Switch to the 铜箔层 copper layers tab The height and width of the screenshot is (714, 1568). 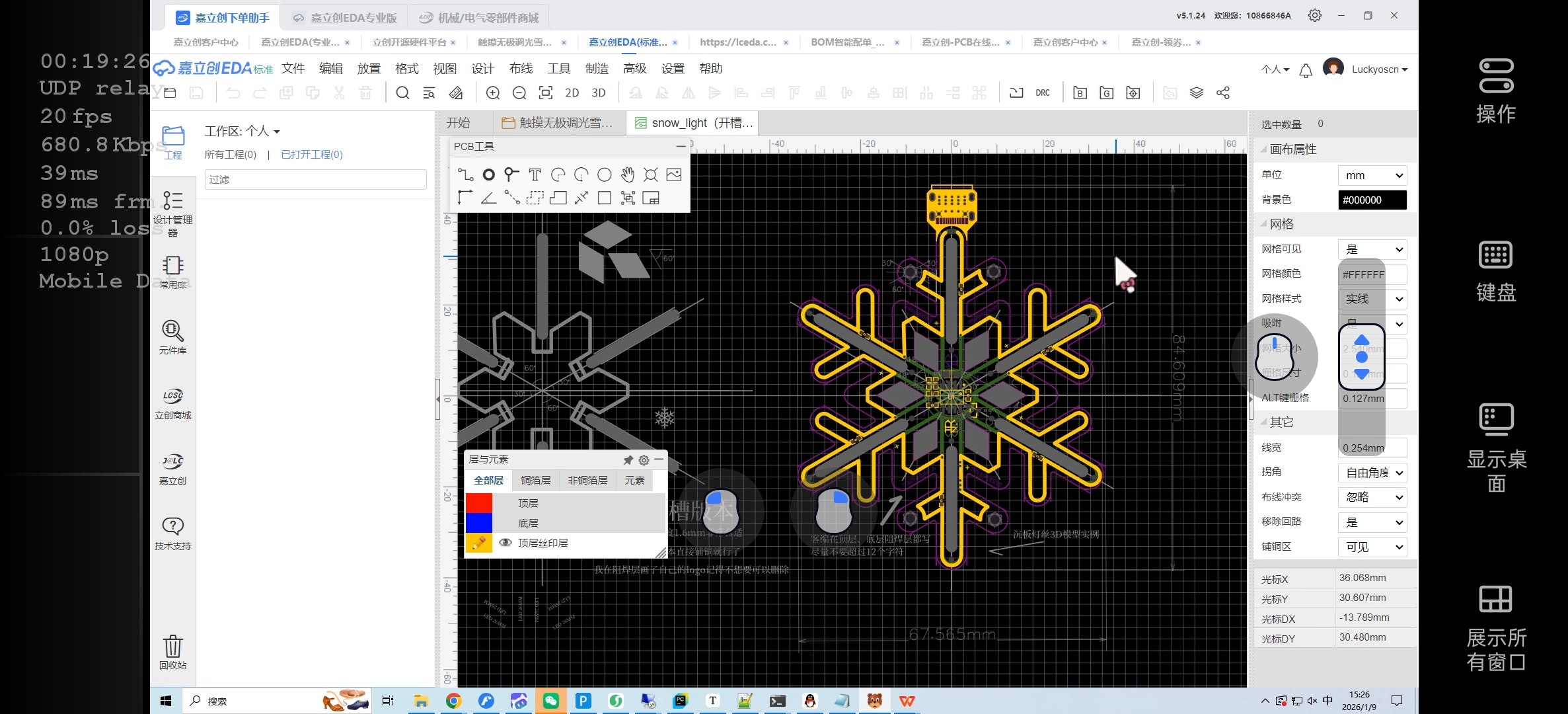[x=535, y=481]
